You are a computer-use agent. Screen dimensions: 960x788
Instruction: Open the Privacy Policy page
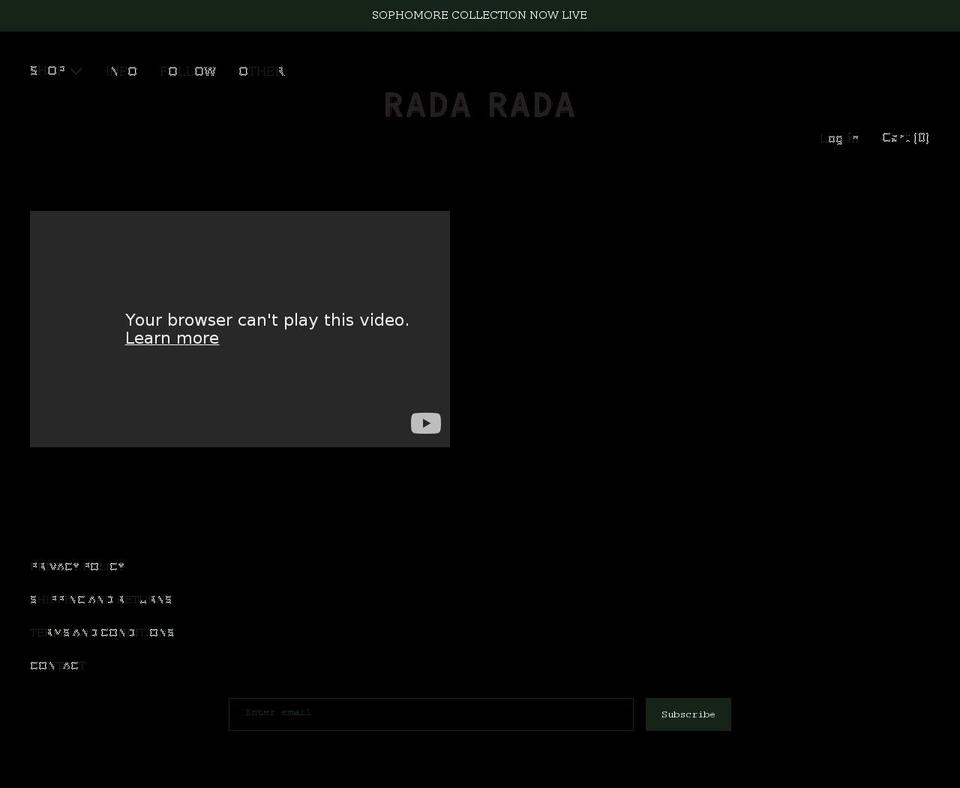(x=77, y=566)
